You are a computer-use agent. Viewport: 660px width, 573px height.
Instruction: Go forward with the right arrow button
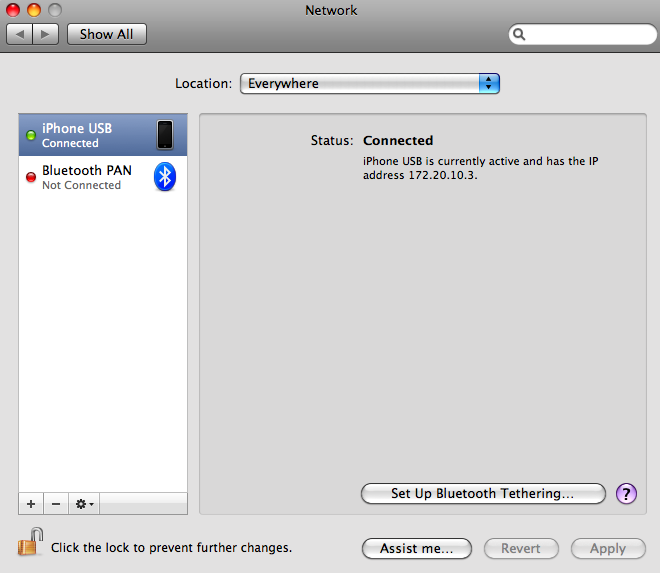tap(46, 34)
